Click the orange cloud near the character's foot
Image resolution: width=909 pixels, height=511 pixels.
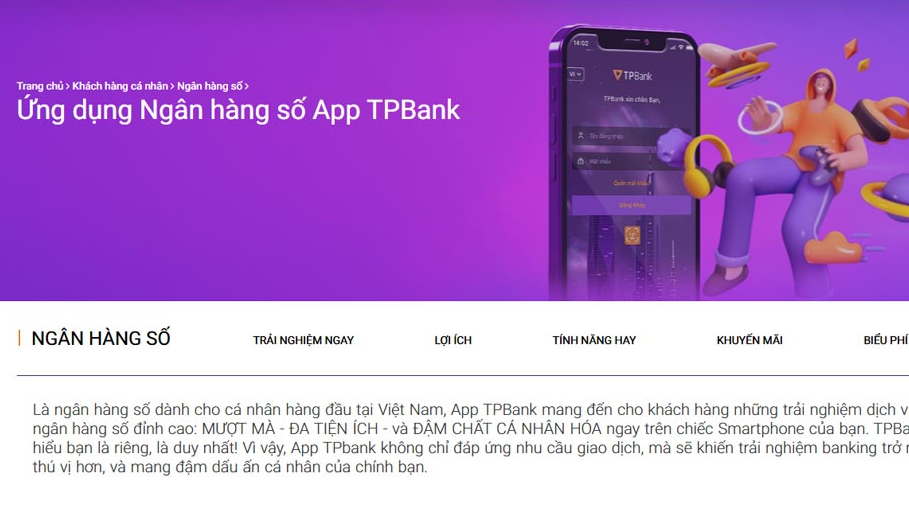tap(832, 248)
